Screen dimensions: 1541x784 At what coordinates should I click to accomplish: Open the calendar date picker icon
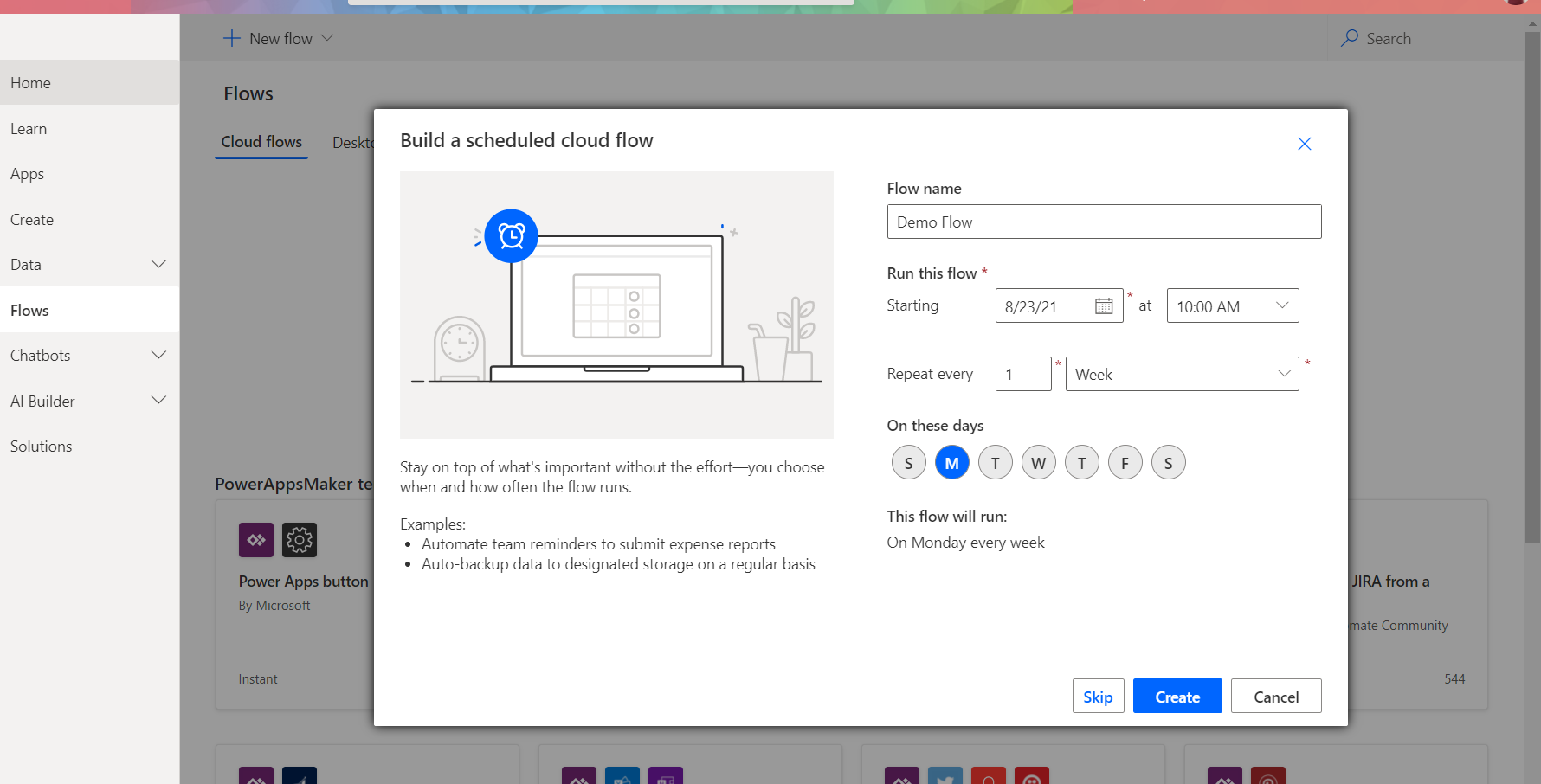pyautogui.click(x=1104, y=306)
